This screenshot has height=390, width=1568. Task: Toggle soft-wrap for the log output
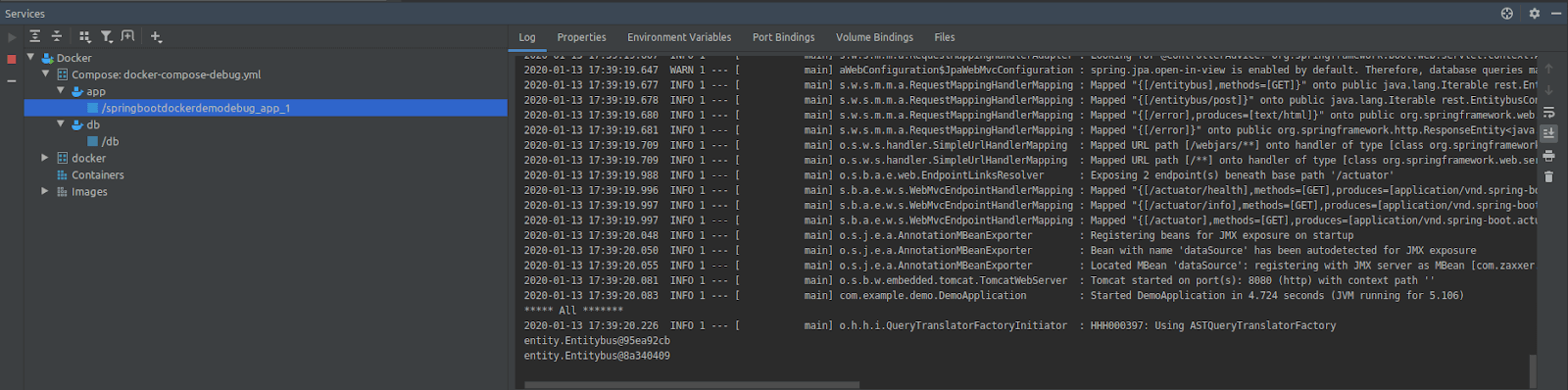[x=1548, y=112]
